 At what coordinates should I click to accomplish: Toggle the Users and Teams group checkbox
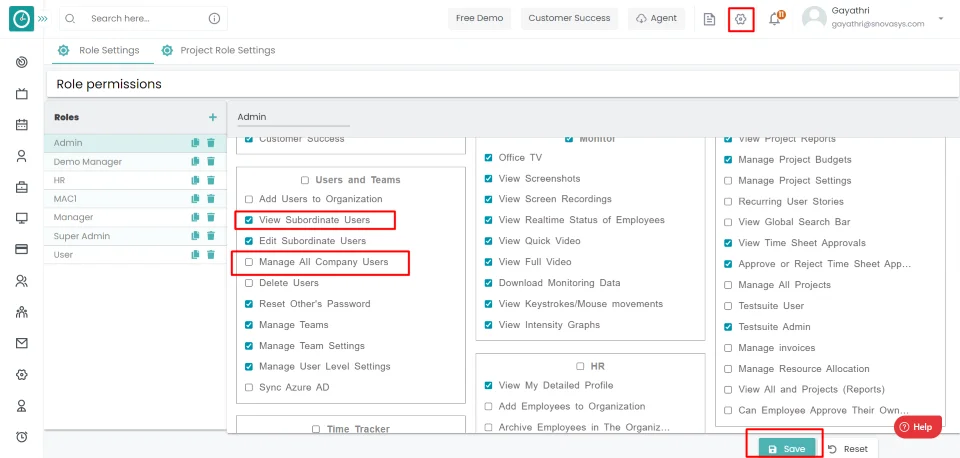tap(305, 180)
